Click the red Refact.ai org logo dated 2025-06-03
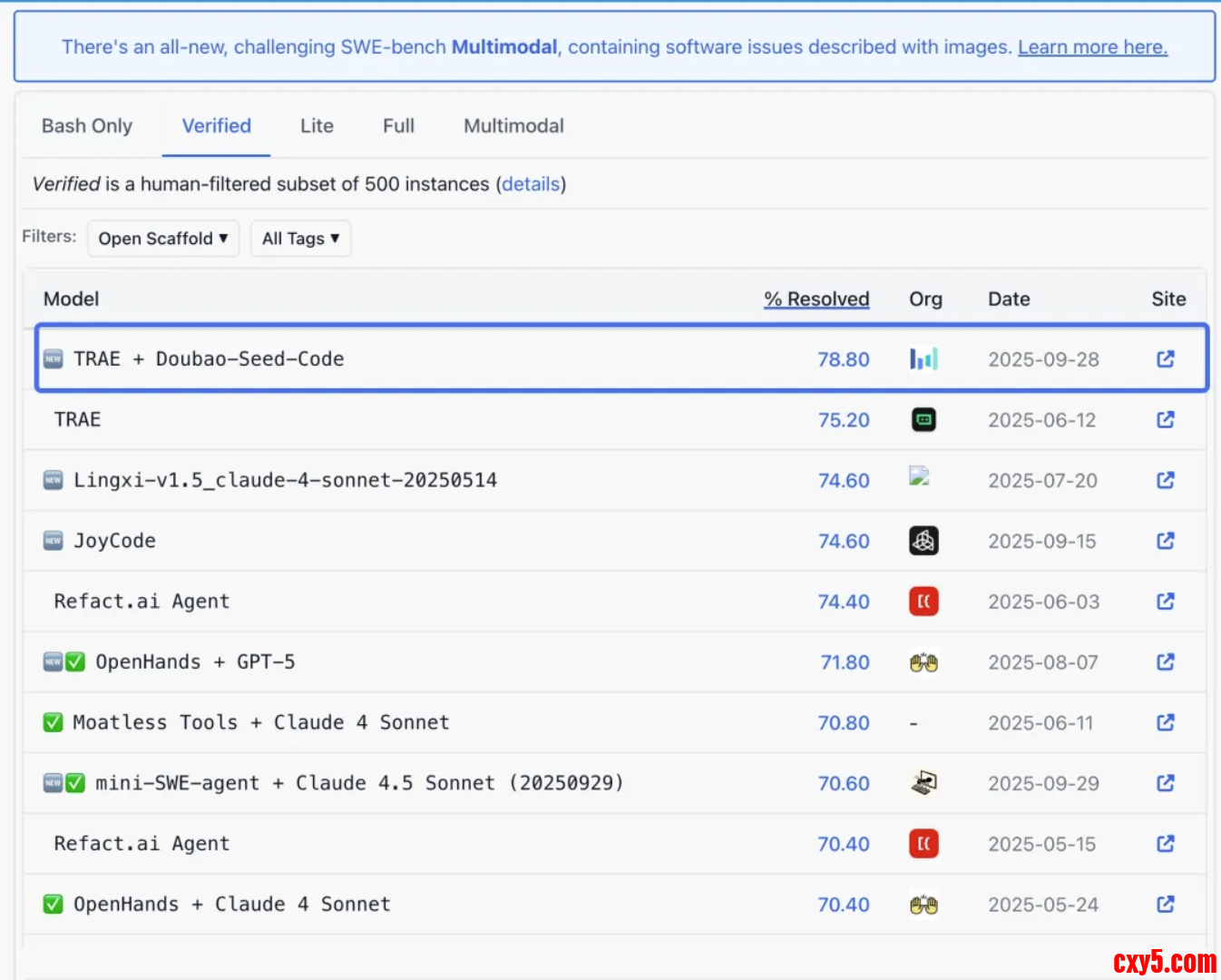 (923, 602)
